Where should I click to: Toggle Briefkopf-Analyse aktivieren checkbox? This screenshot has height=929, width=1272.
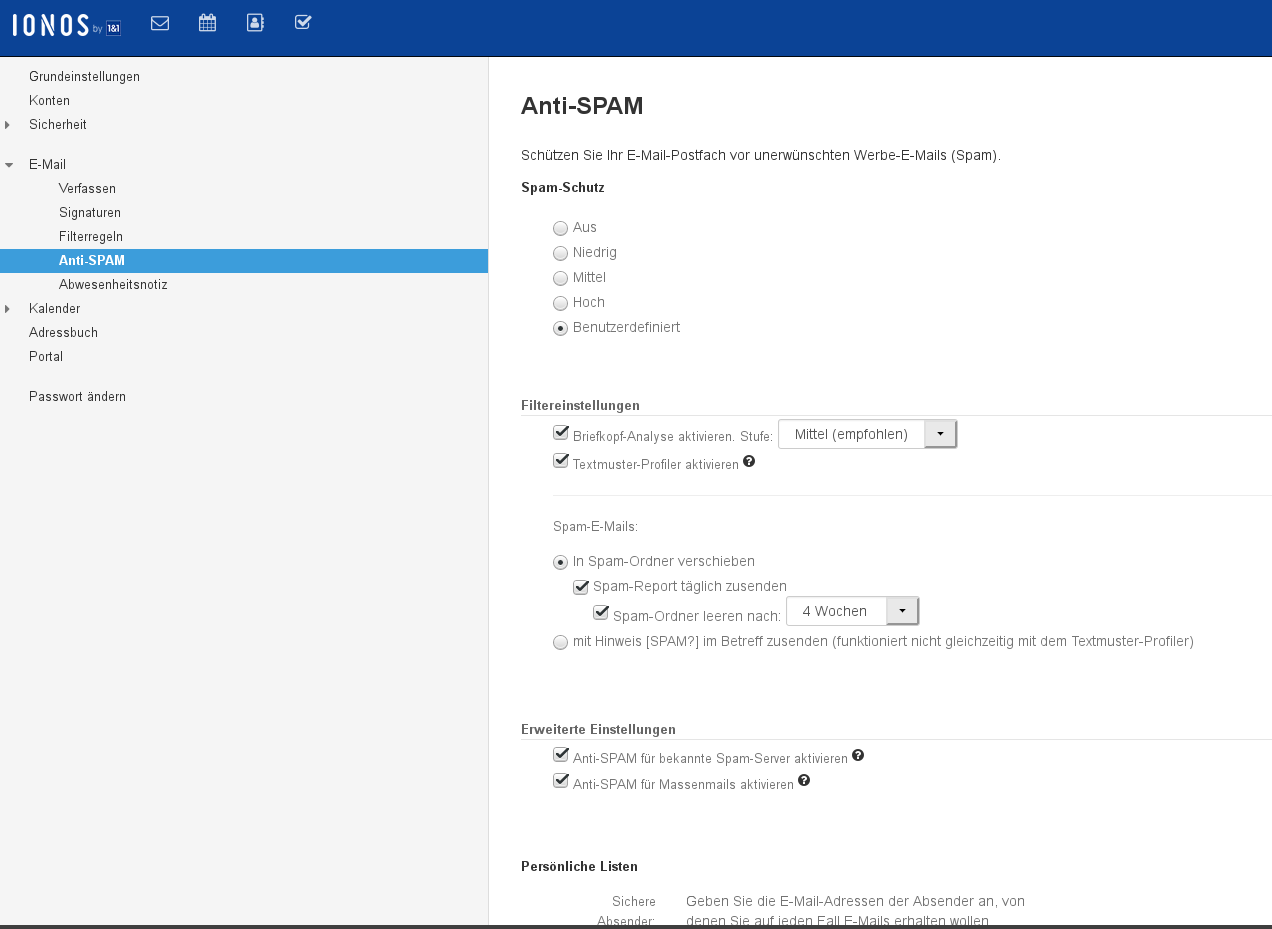point(561,433)
